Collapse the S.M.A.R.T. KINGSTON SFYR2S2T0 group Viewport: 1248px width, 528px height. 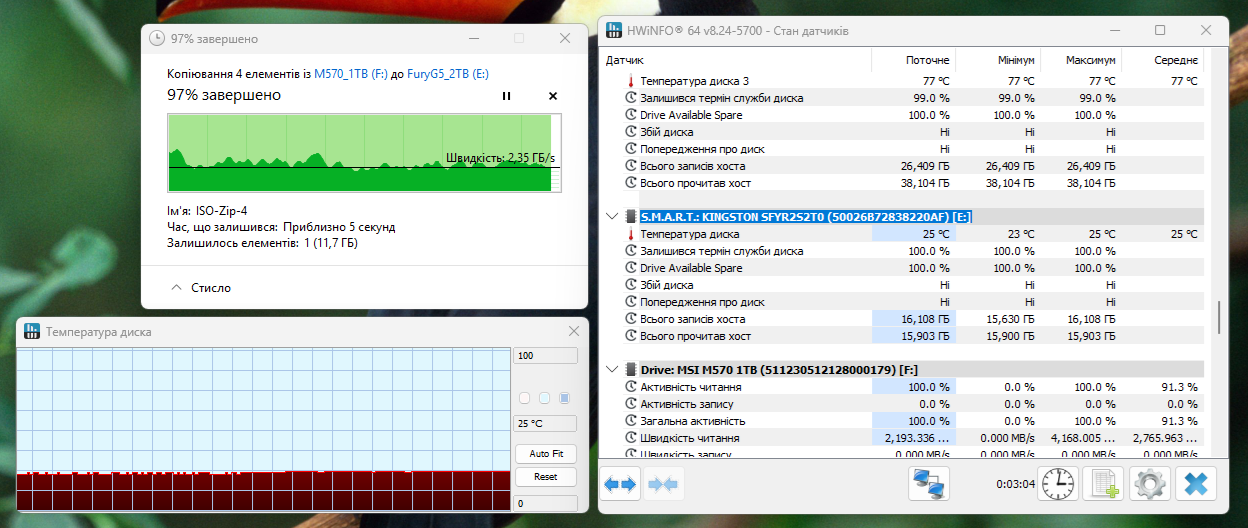tap(612, 216)
